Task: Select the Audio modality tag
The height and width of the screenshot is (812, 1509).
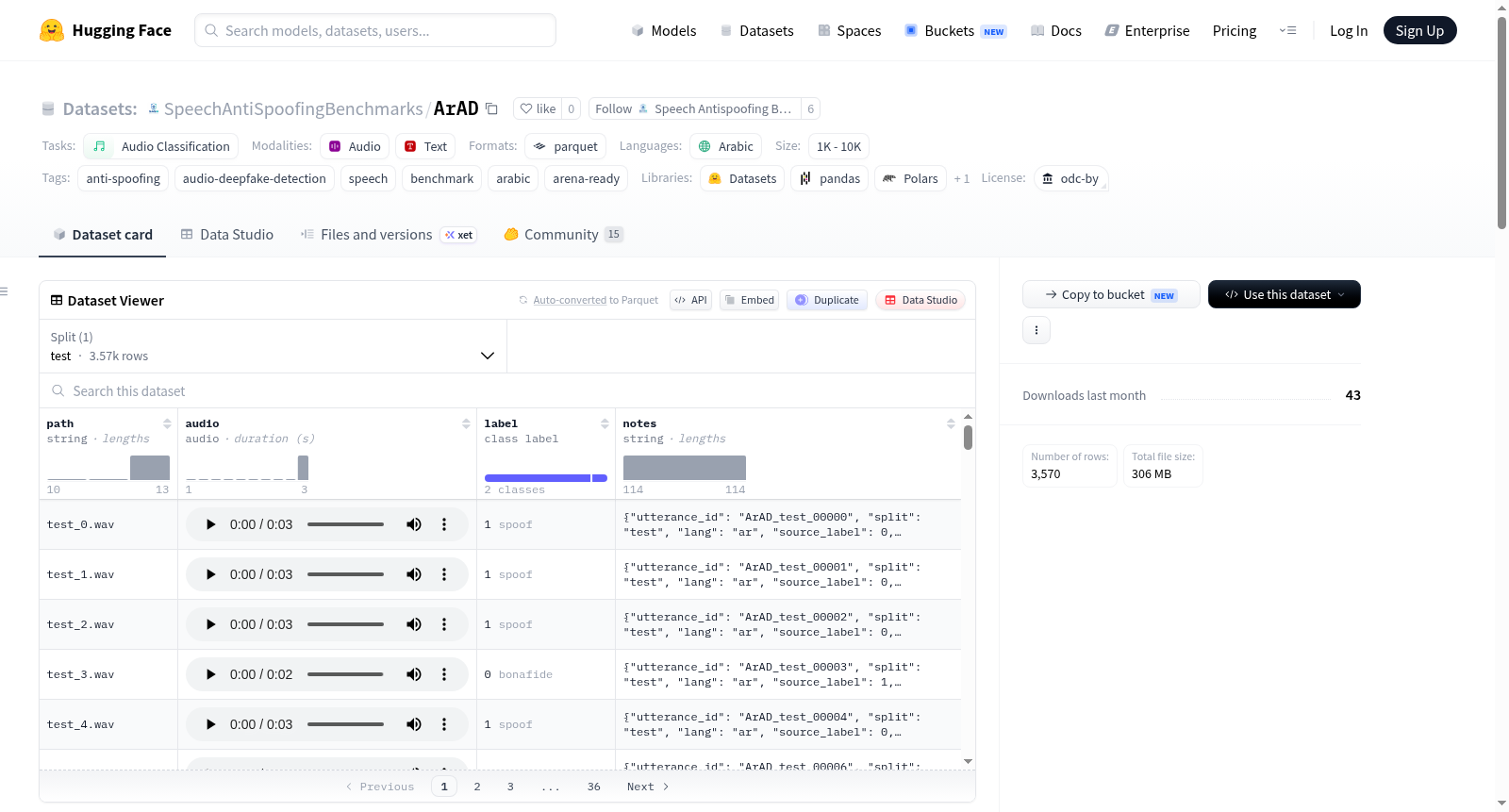Action: coord(355,146)
